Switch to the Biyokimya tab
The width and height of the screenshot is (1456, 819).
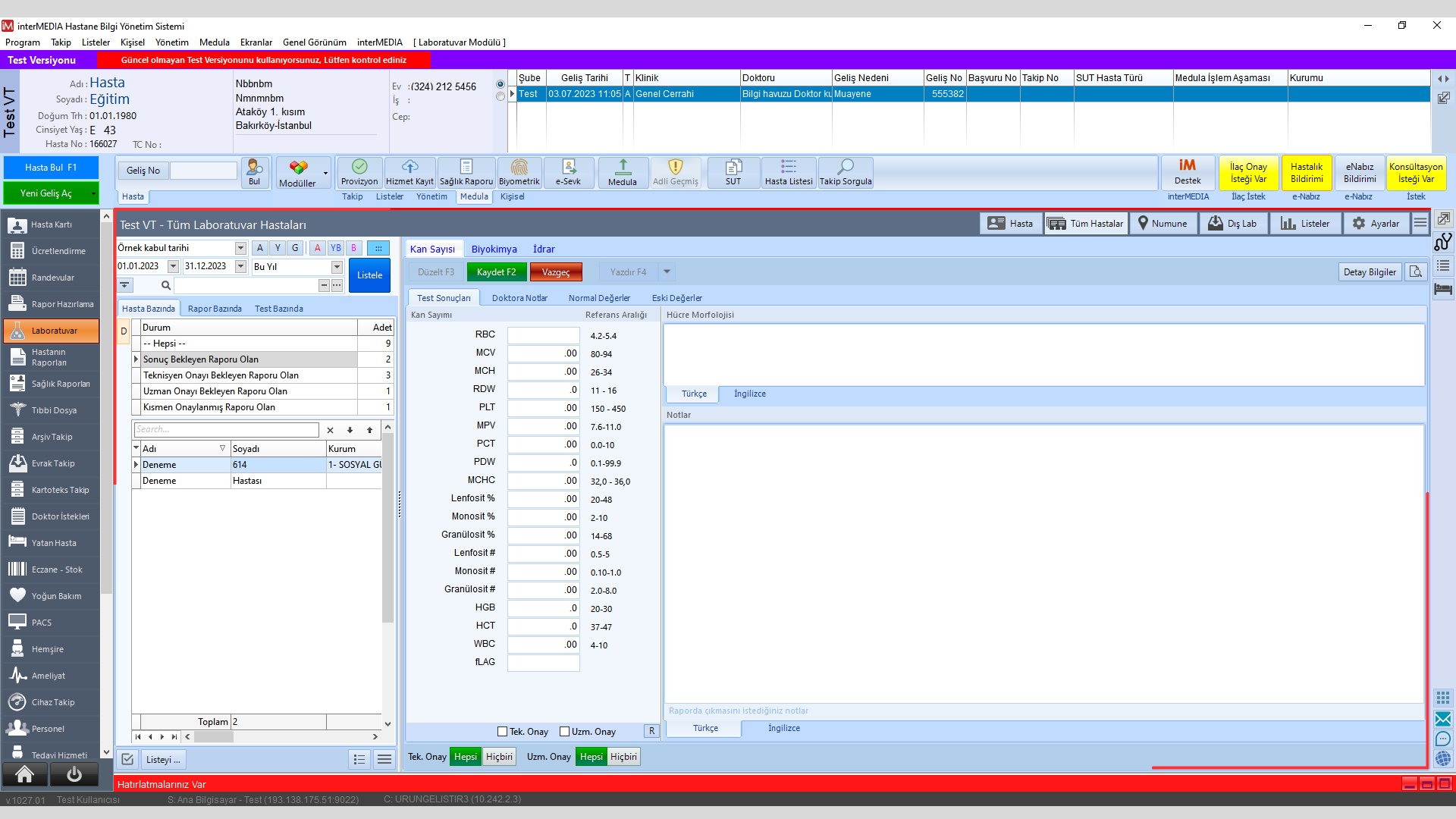tap(494, 249)
